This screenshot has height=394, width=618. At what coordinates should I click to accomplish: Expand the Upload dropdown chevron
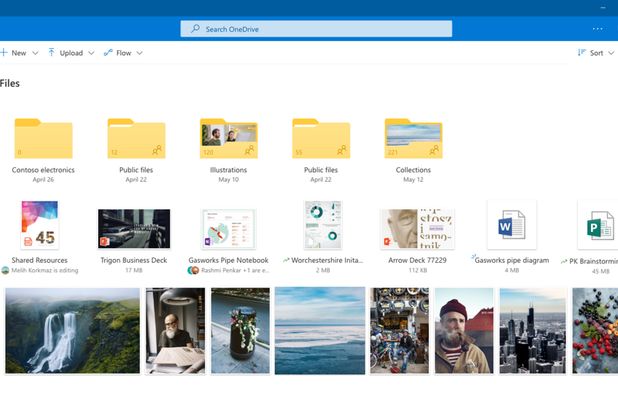[x=91, y=53]
